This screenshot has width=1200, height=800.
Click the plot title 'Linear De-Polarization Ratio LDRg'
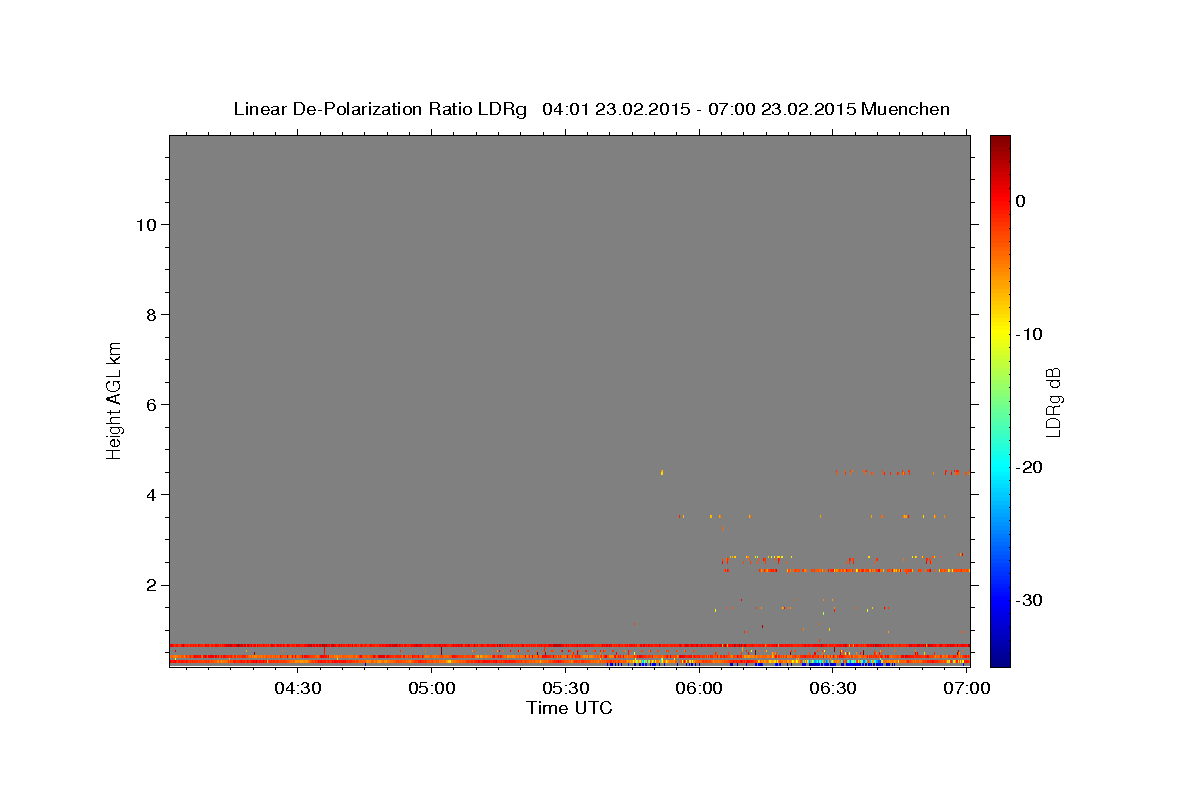[380, 109]
